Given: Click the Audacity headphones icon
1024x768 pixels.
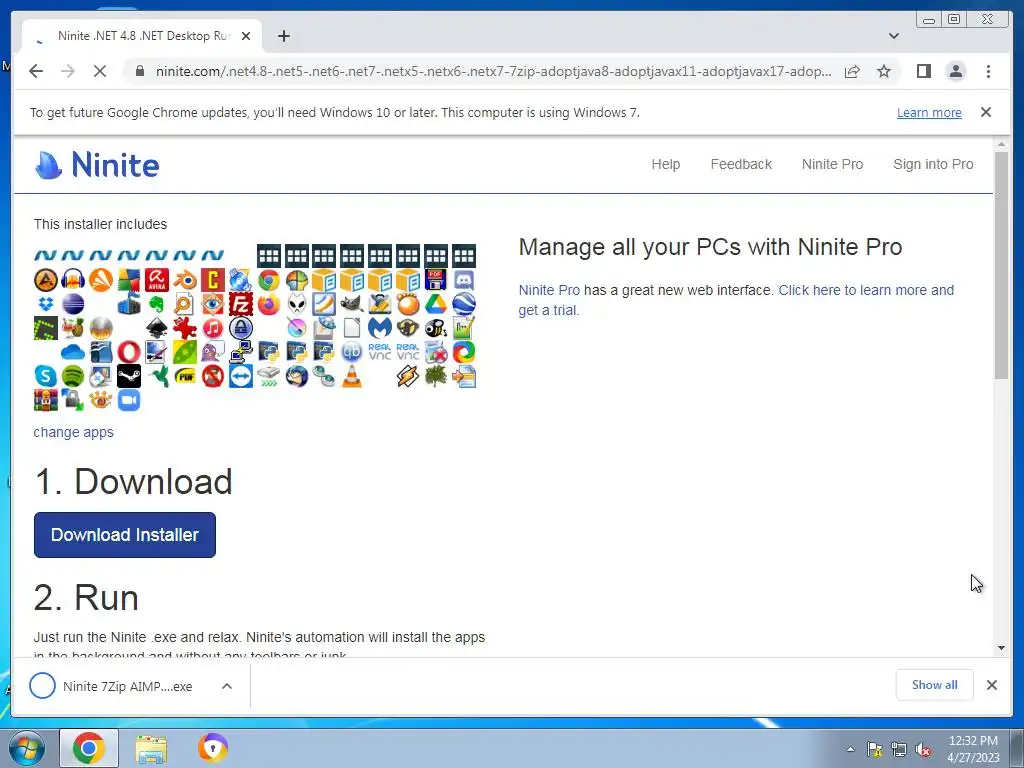Looking at the screenshot, I should [x=73, y=280].
